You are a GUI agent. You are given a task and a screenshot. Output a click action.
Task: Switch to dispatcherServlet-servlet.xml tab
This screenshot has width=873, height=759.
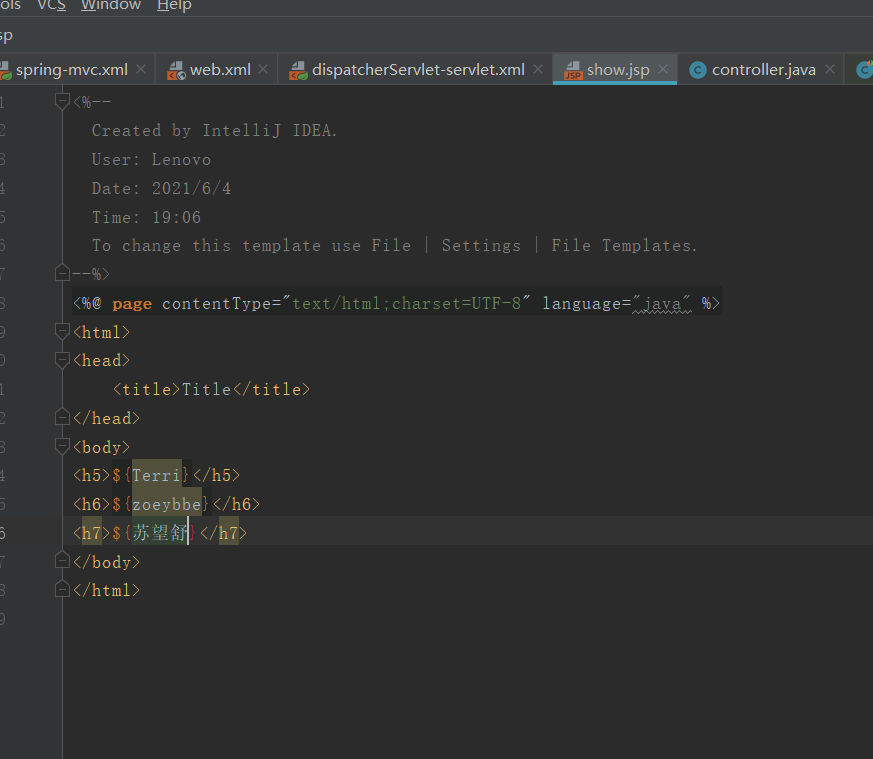[418, 70]
